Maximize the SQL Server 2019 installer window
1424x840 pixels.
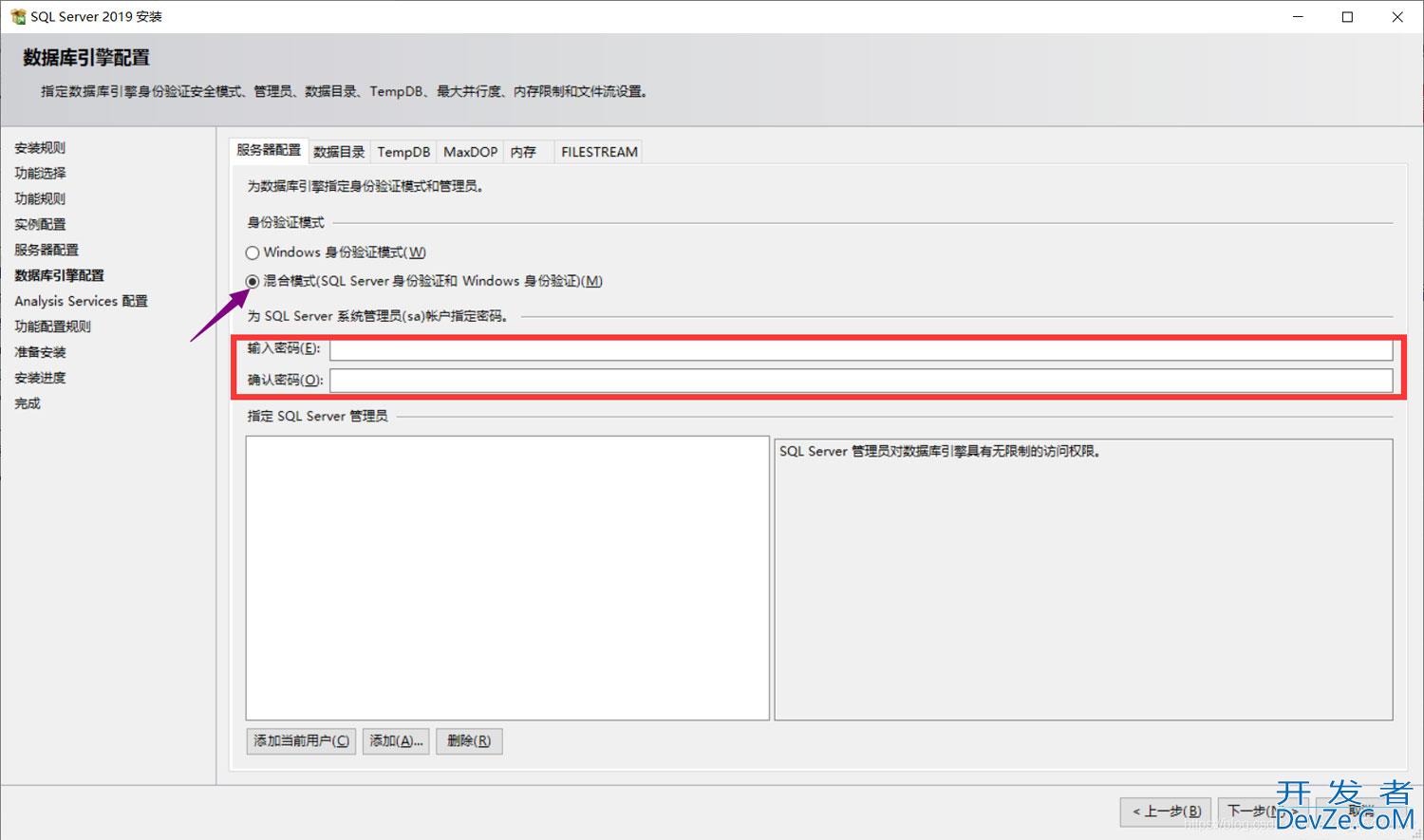pos(1347,17)
